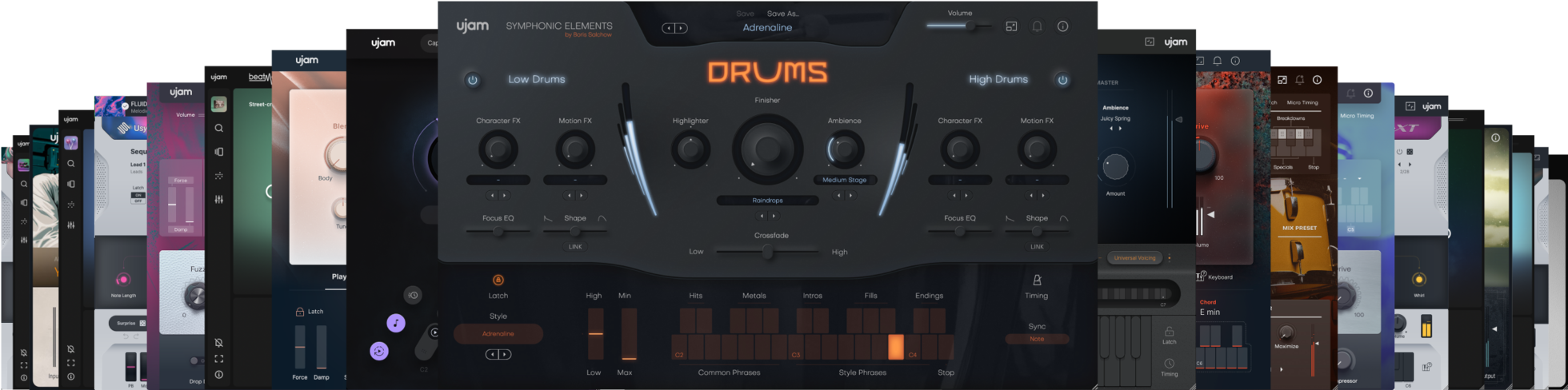The image size is (1568, 390).
Task: Open the notification bell in Symphonic Elements
Action: pos(1037,26)
